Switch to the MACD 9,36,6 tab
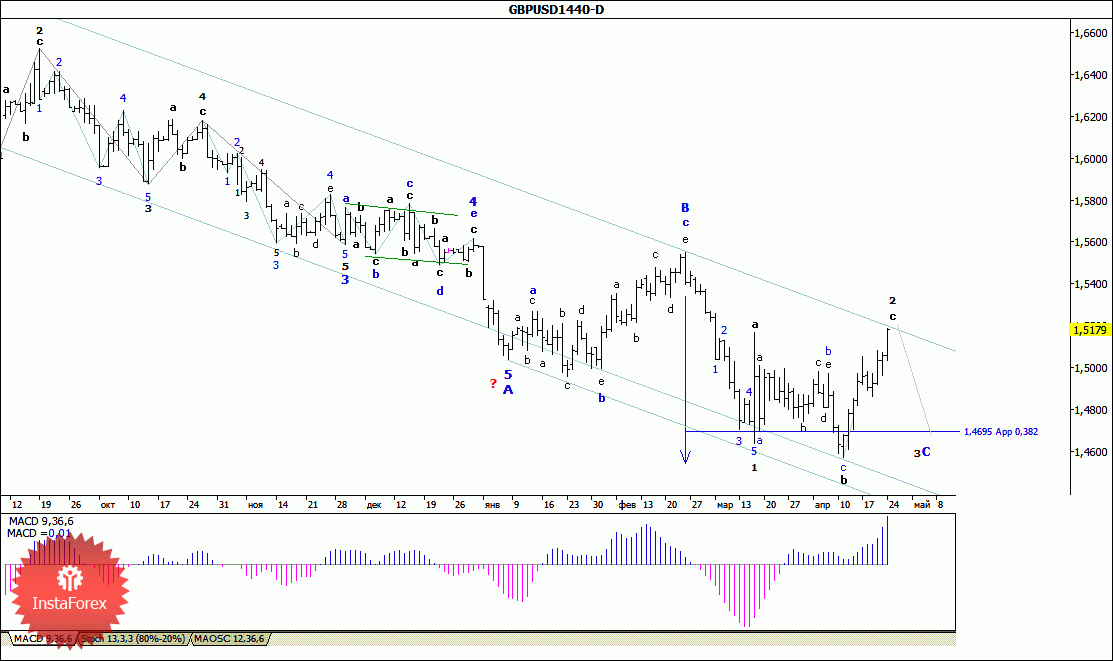Screen dimensions: 1113x661 (43, 639)
